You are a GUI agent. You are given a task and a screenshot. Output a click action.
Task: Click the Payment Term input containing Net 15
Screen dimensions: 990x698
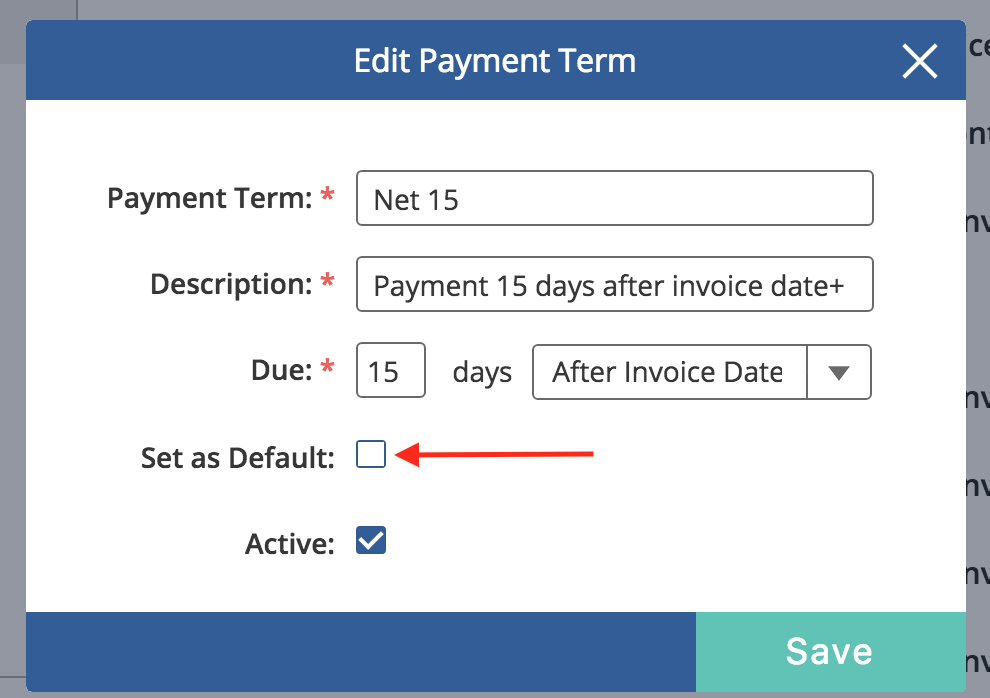pyautogui.click(x=614, y=198)
